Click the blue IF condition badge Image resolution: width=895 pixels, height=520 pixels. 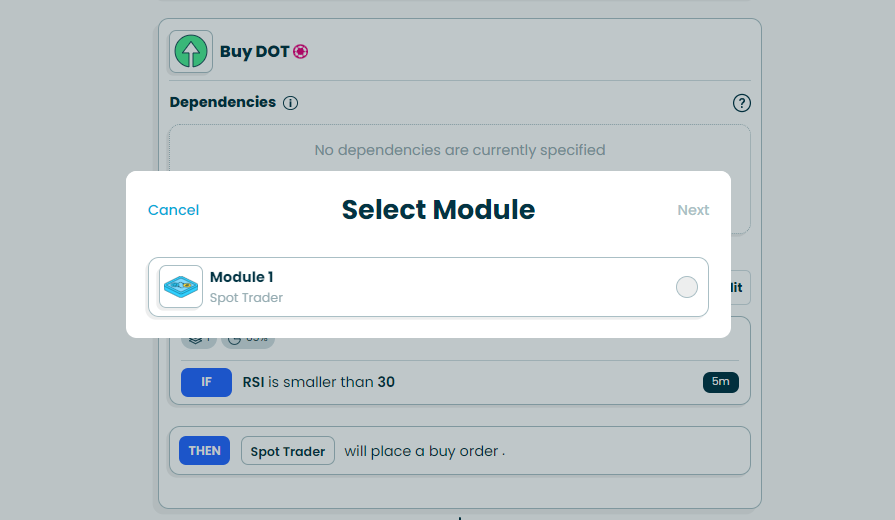206,382
